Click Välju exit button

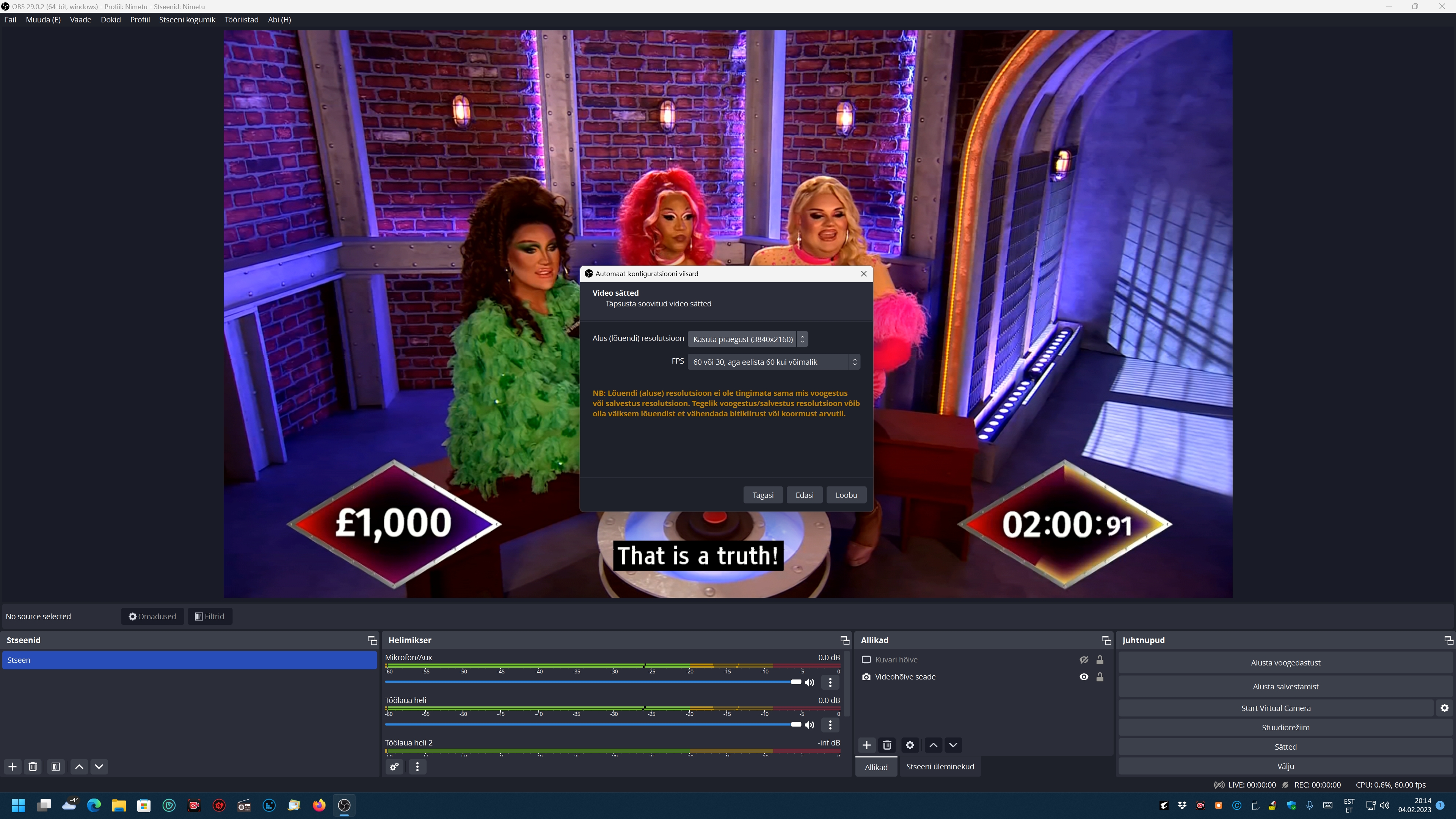click(x=1285, y=766)
